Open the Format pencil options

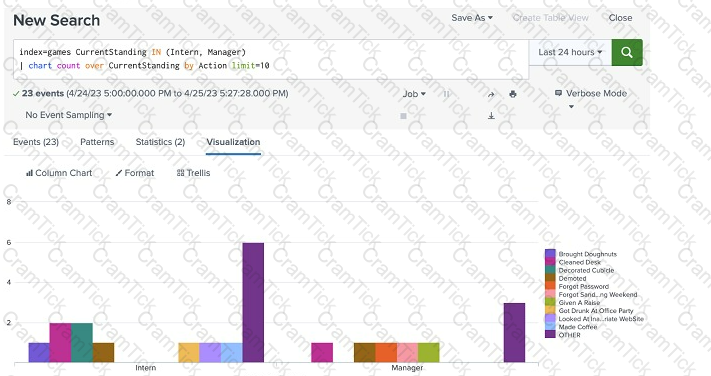[x=135, y=173]
